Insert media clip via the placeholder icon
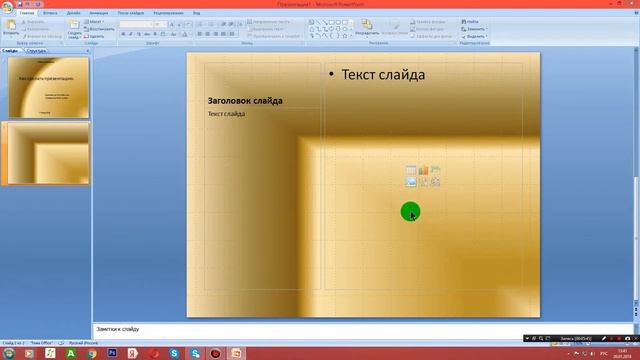This screenshot has width=640, height=360. pyautogui.click(x=436, y=182)
